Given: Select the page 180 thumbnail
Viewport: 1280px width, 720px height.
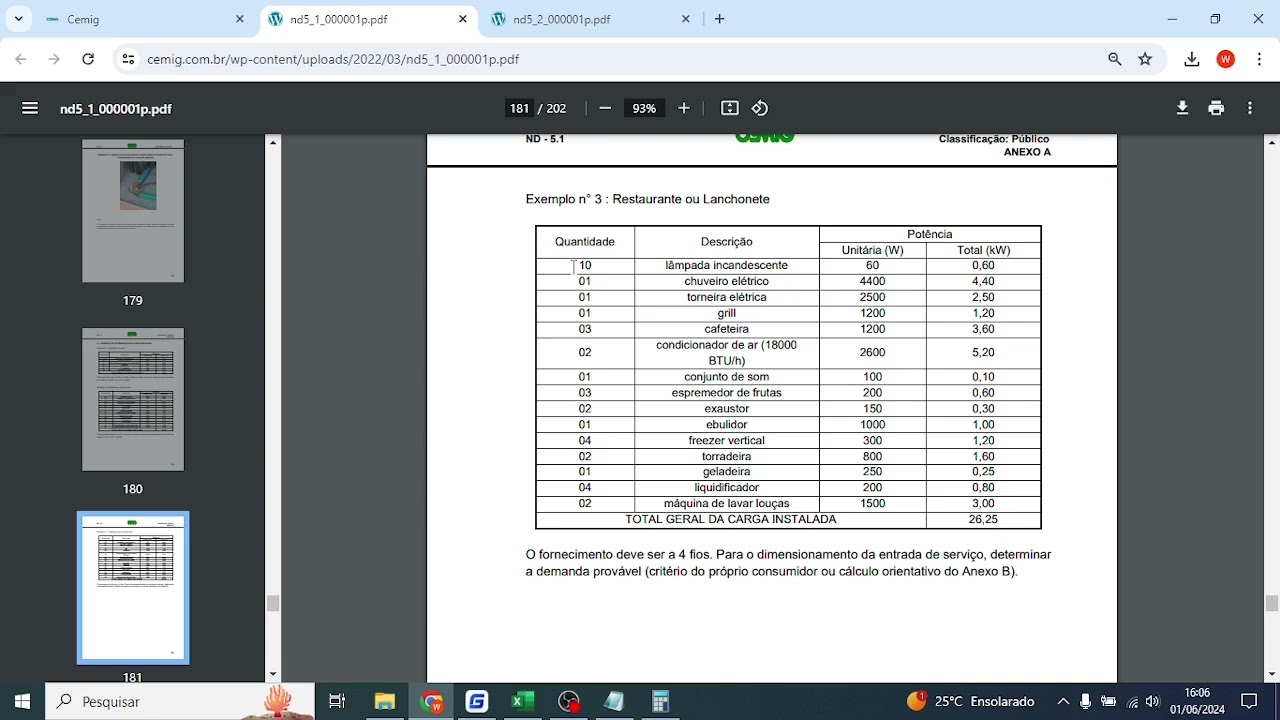Looking at the screenshot, I should click(133, 399).
